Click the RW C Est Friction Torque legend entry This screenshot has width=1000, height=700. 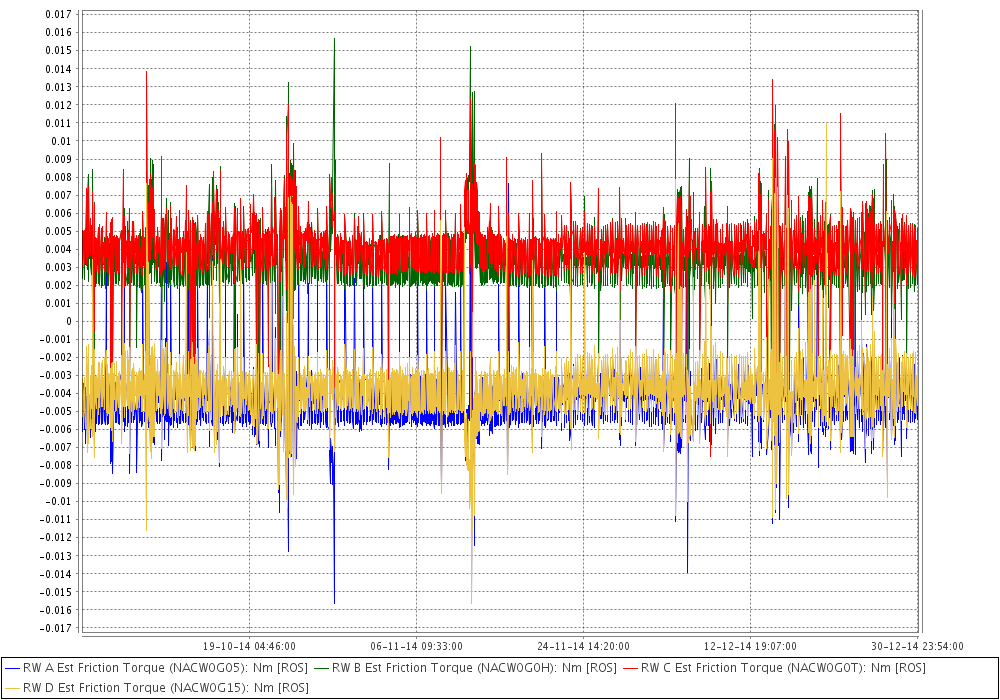(x=774, y=668)
